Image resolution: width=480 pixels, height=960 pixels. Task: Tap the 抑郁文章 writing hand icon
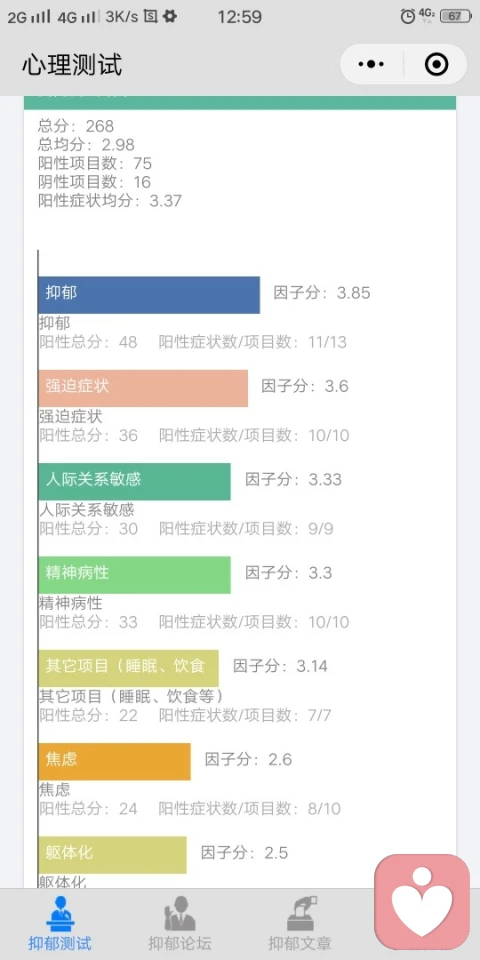(300, 914)
